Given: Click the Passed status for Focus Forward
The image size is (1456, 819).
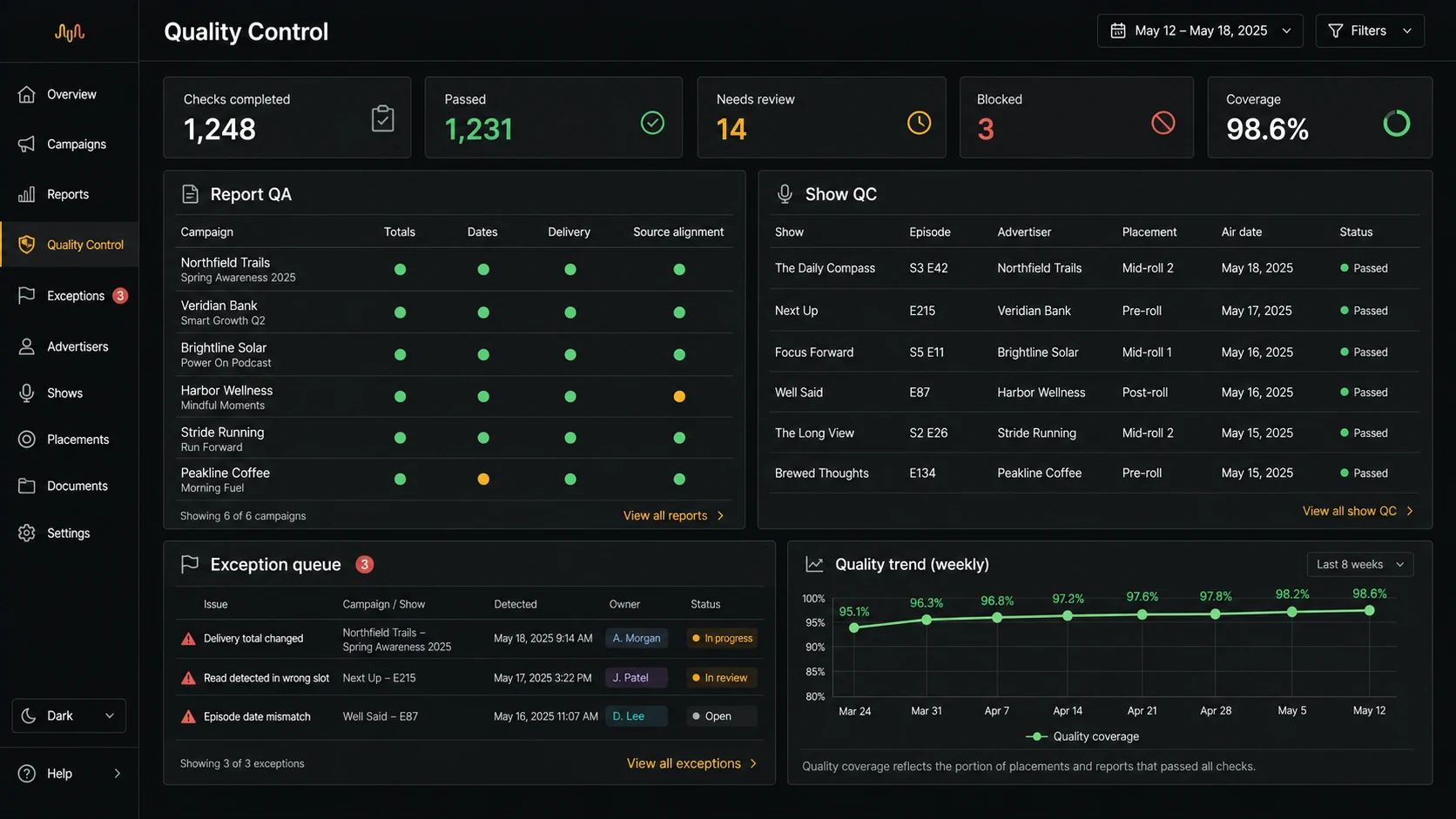Looking at the screenshot, I should pos(1364,352).
